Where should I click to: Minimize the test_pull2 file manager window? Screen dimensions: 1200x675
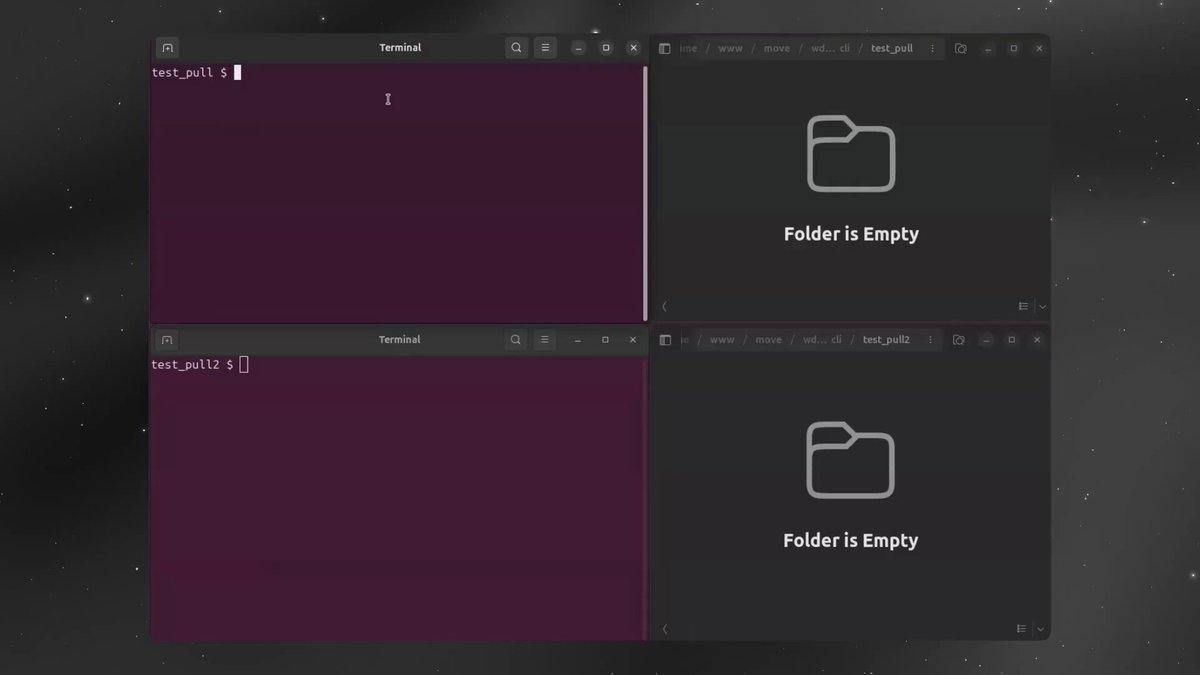(x=984, y=340)
